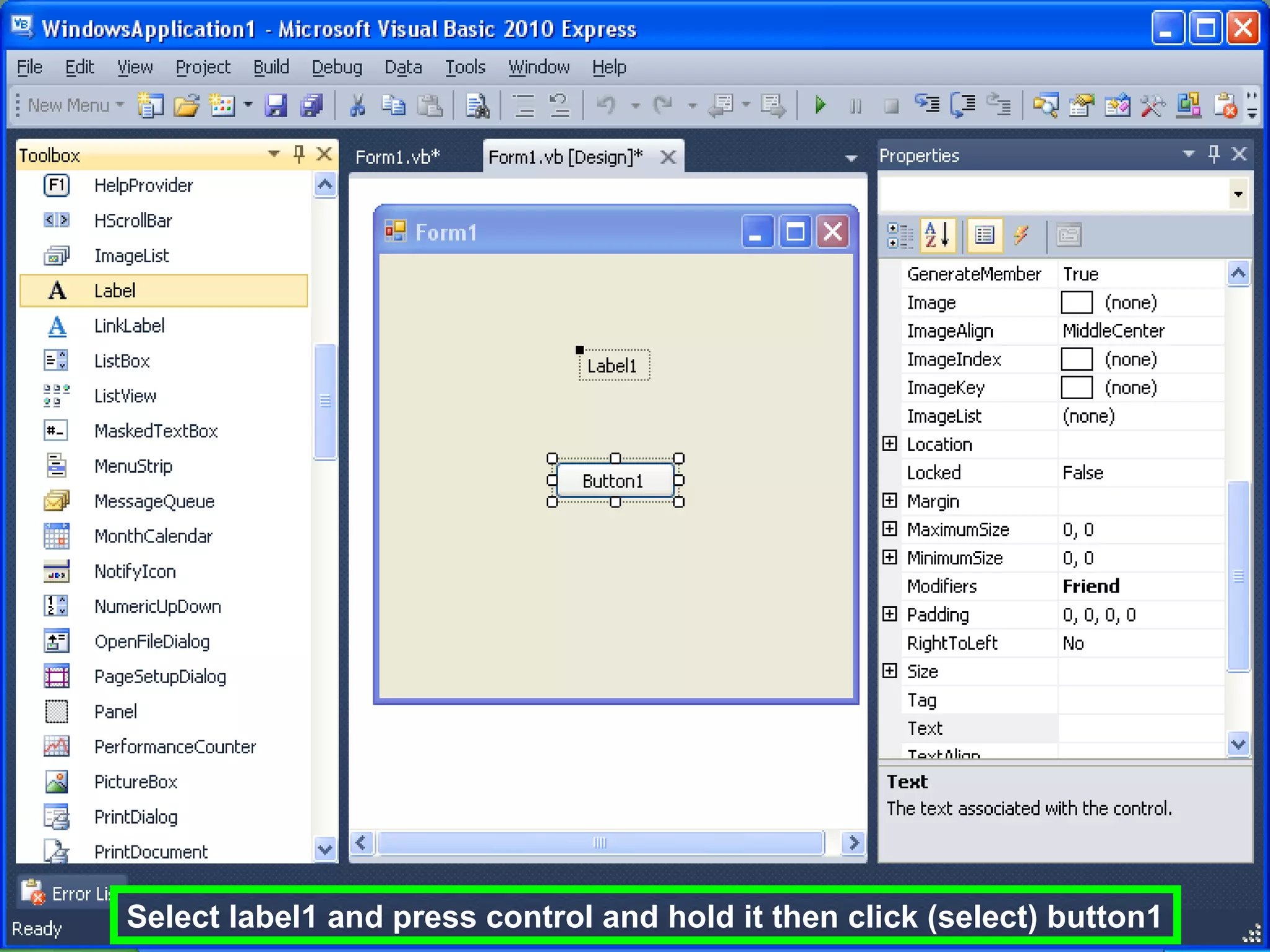1270x952 pixels.
Task: Click the Paste clipboard icon
Action: pos(429,105)
